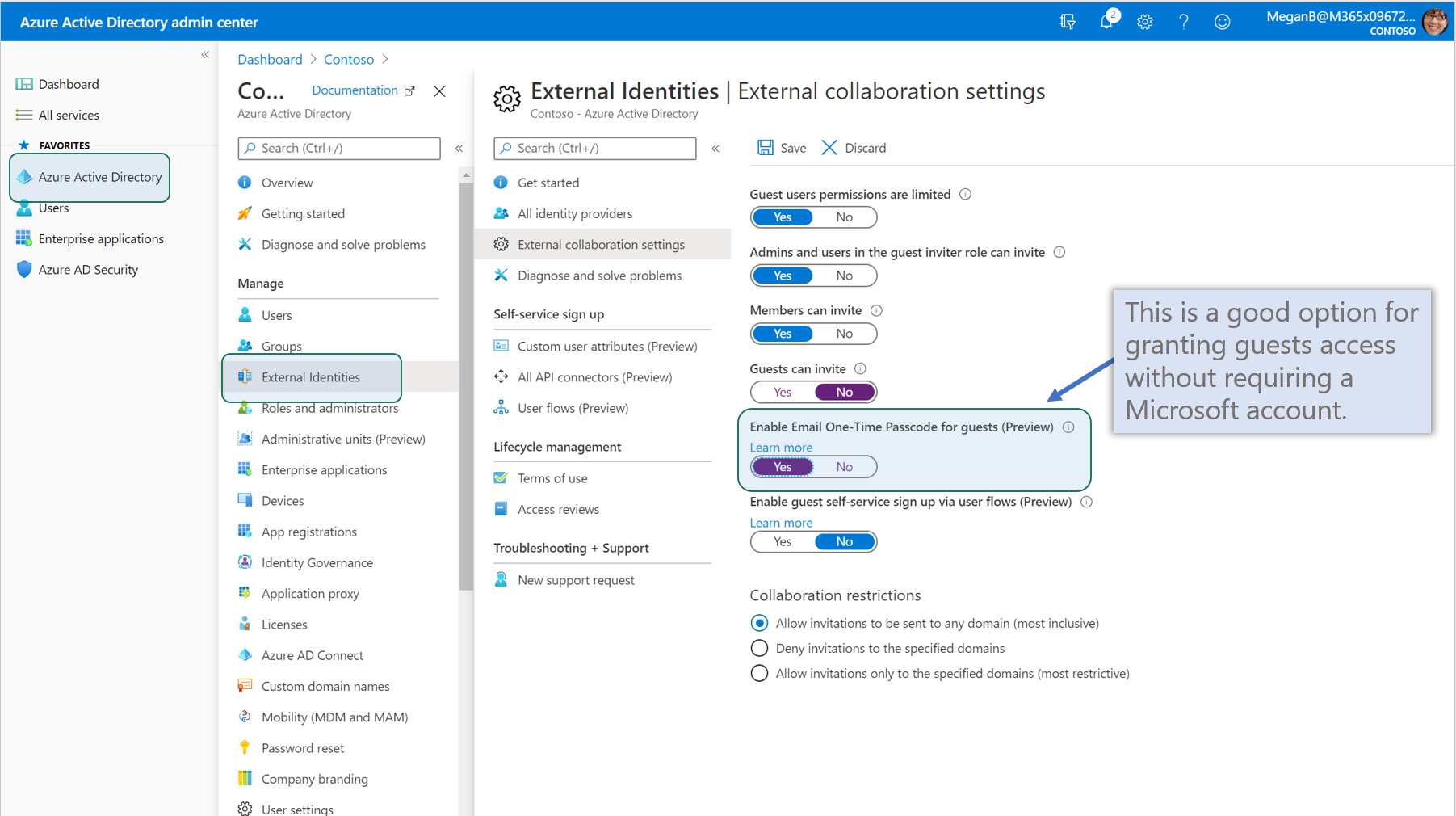The width and height of the screenshot is (1456, 816).
Task: Set Members can invite to No
Action: pos(844,334)
